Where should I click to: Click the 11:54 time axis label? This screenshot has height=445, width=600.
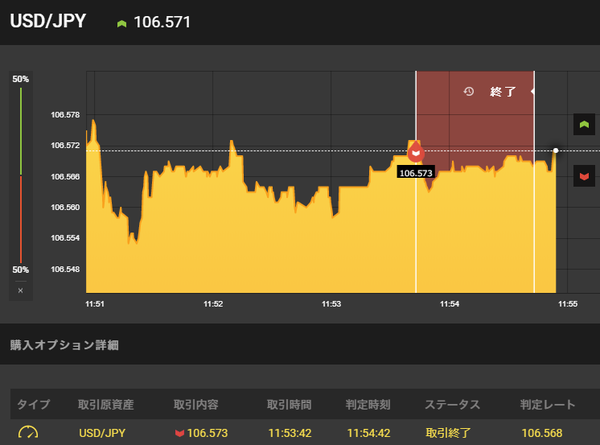[449, 304]
